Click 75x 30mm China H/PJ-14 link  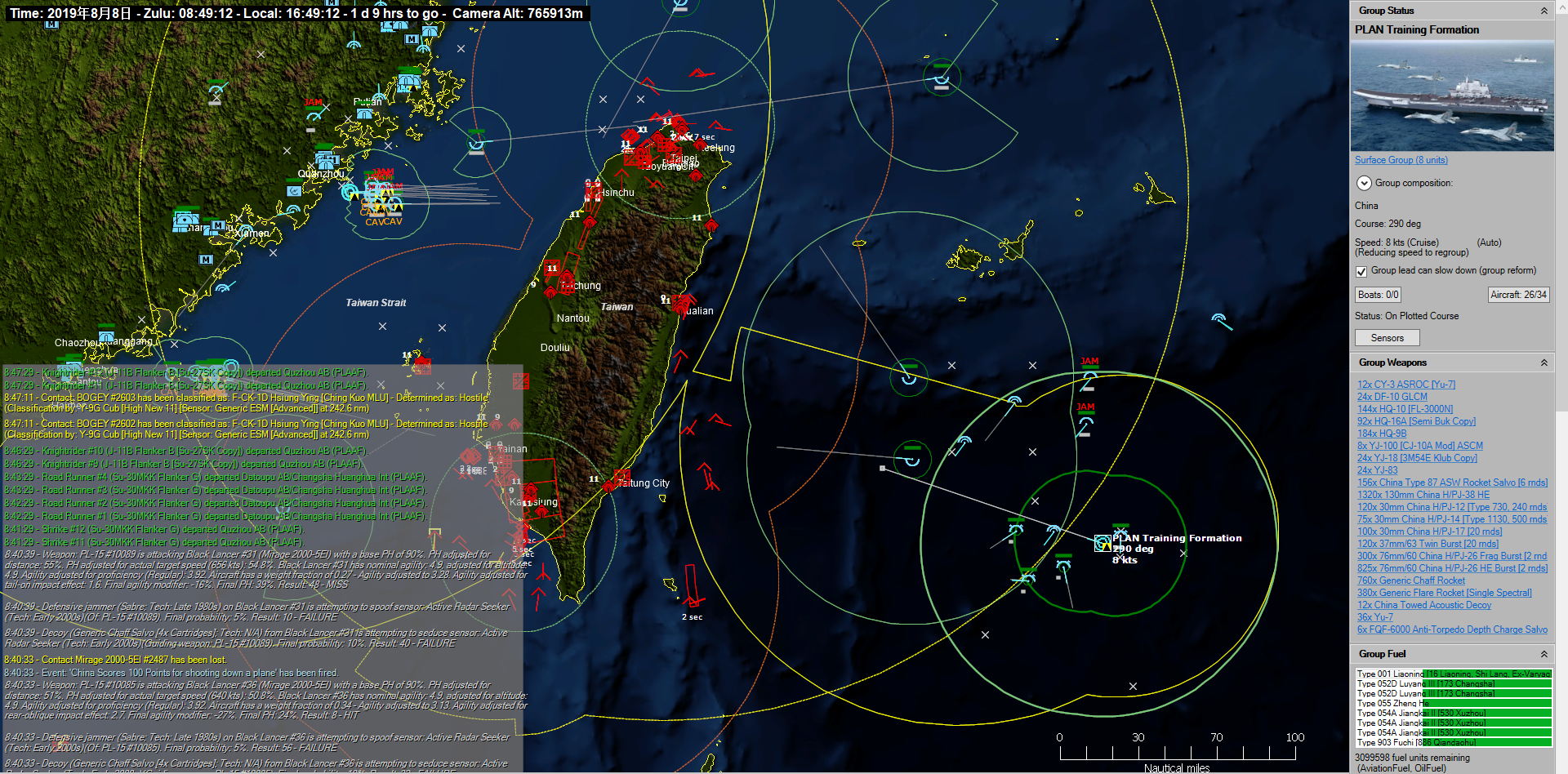click(1452, 519)
